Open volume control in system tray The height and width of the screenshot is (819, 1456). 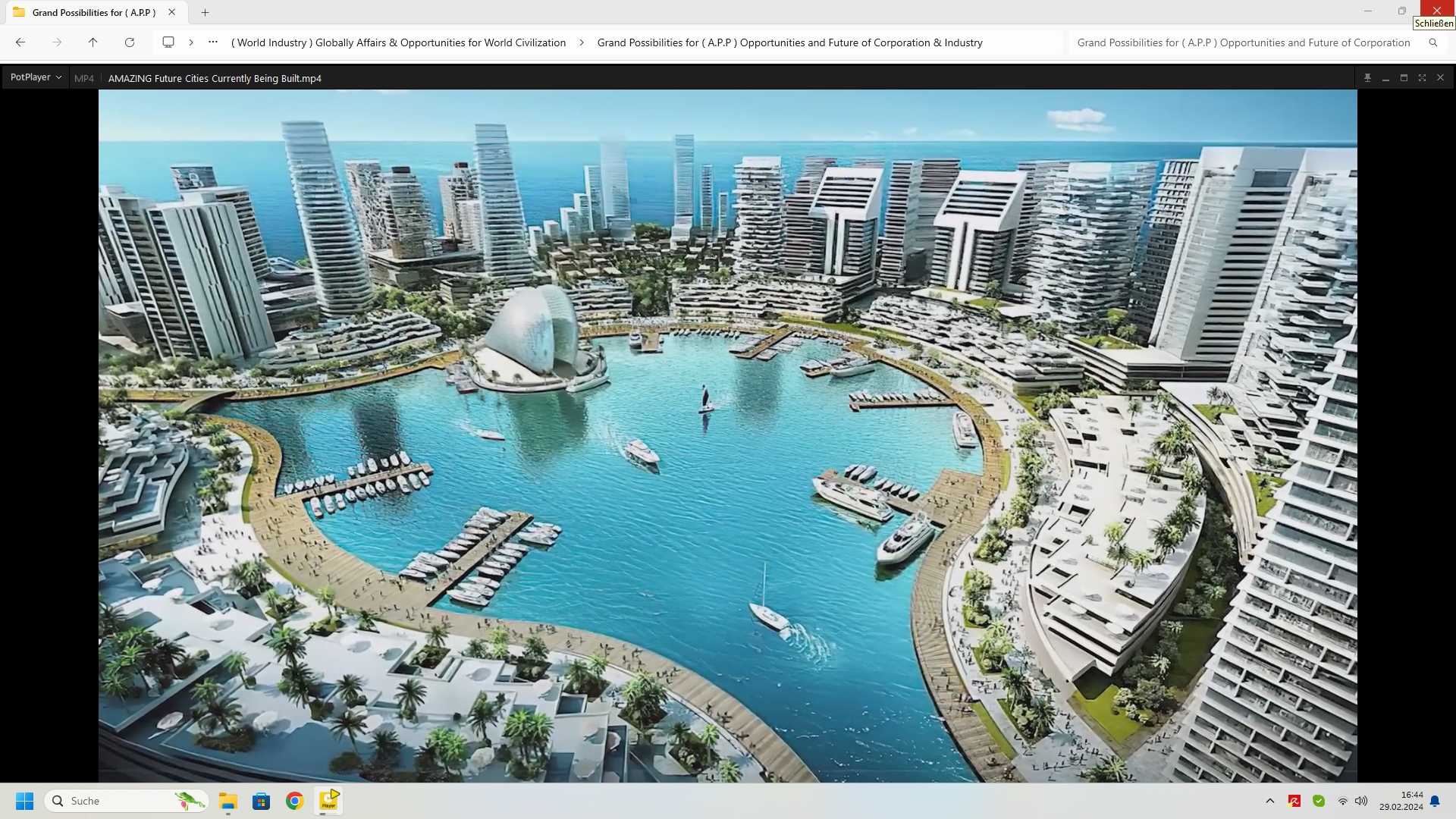point(1361,801)
